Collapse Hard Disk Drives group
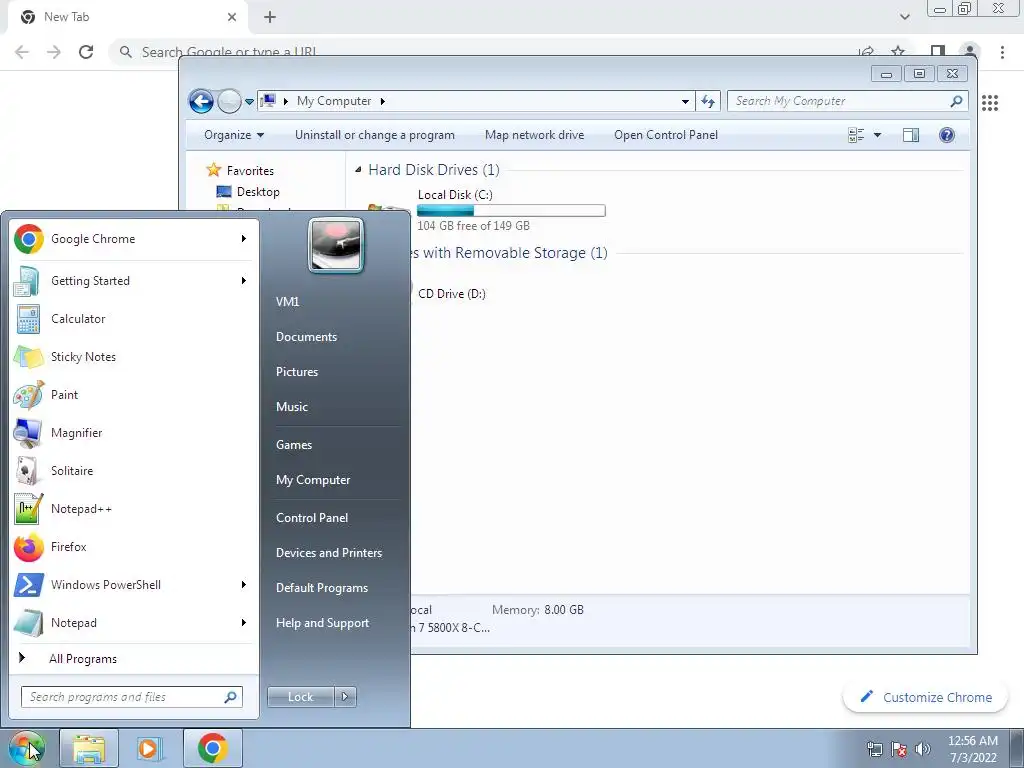1024x768 pixels. 358,170
